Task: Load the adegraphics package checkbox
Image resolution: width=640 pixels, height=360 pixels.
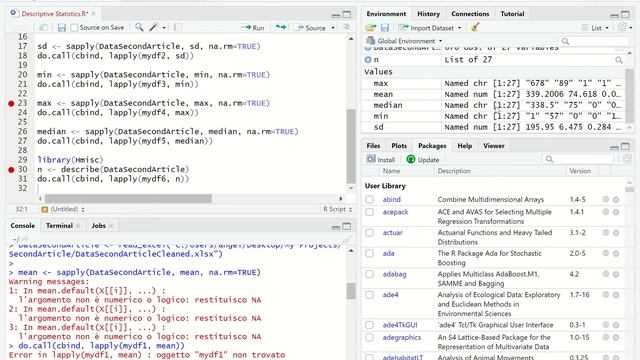Action: [x=369, y=338]
